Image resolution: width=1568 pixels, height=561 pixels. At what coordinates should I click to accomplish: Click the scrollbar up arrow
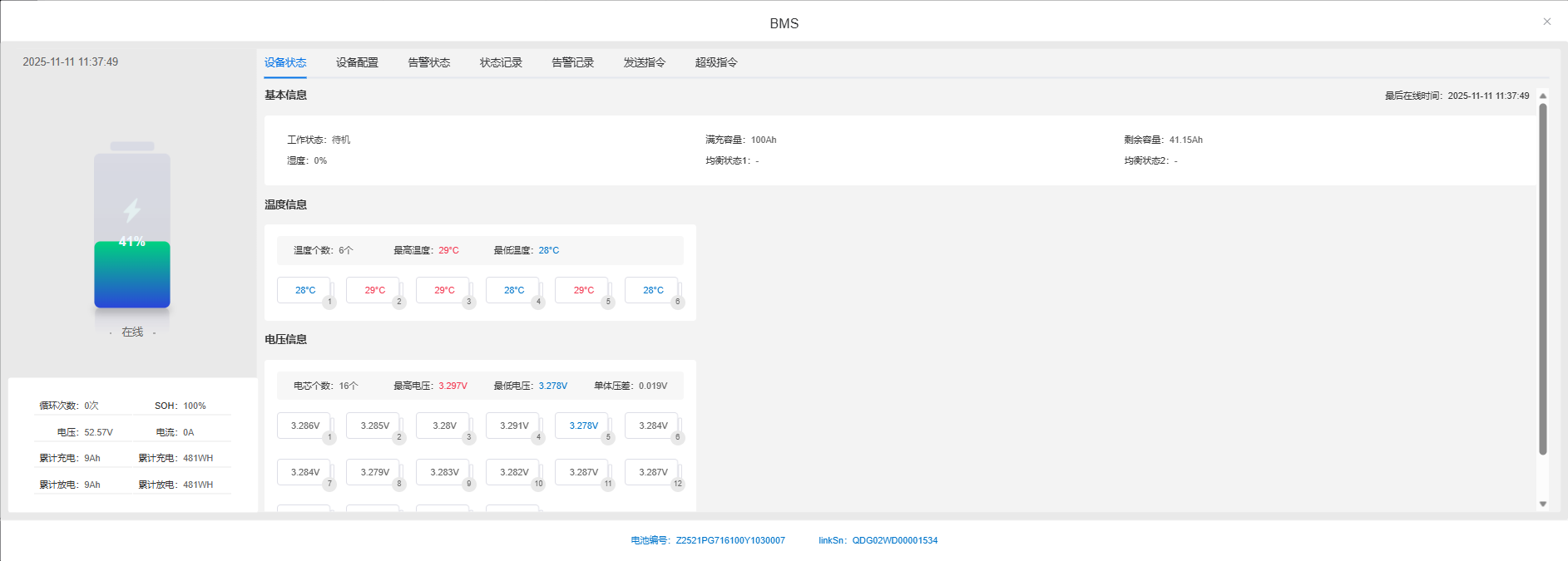[1542, 96]
